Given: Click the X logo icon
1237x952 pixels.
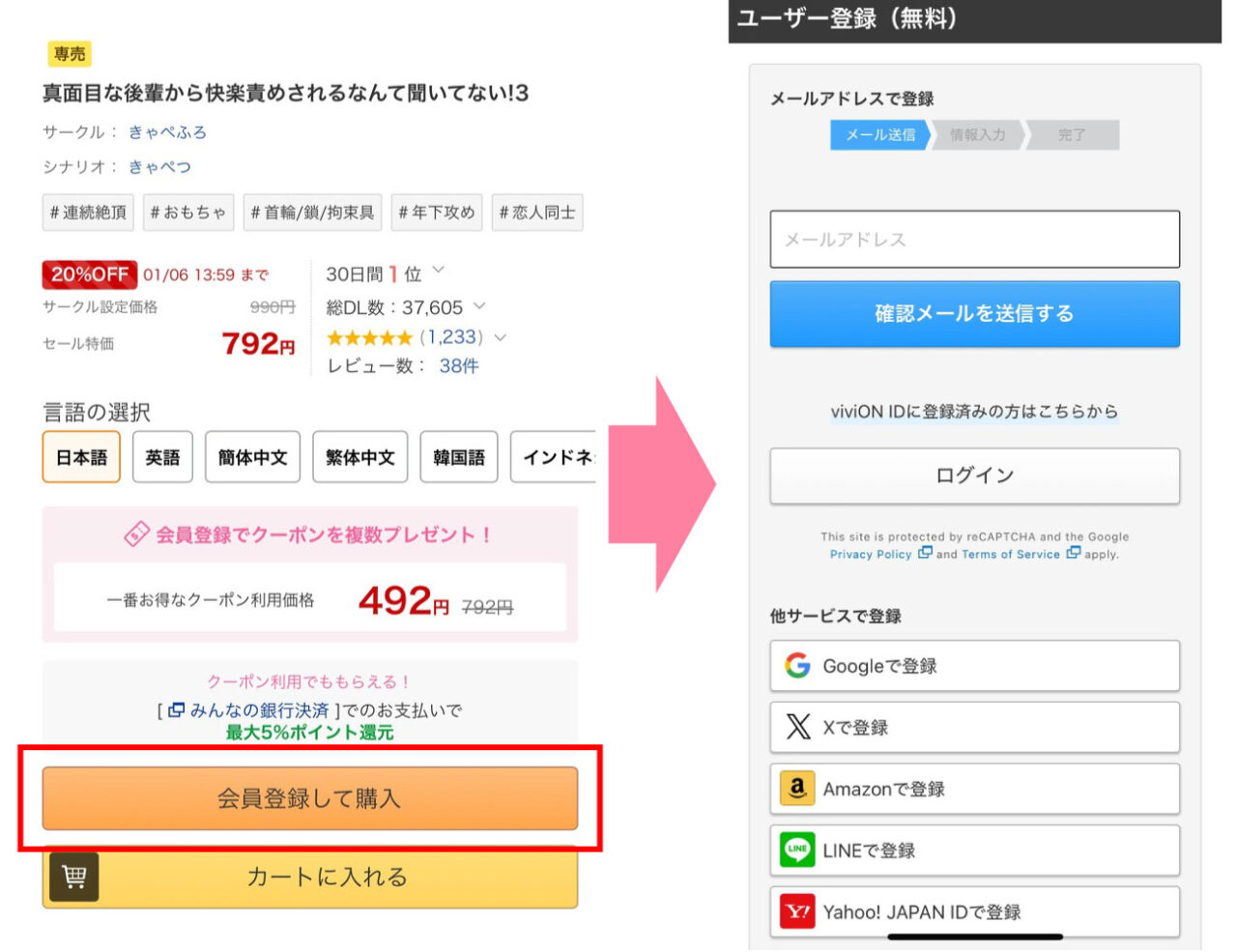Looking at the screenshot, I should pyautogui.click(x=798, y=727).
